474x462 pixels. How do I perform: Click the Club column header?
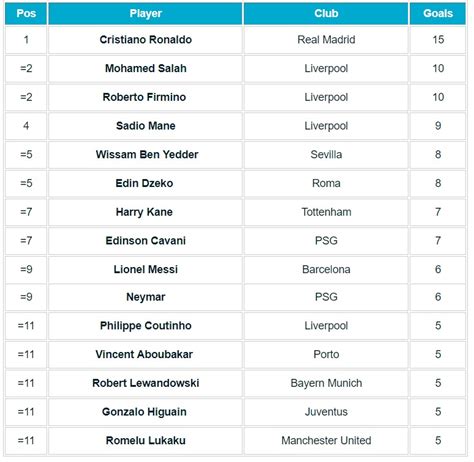(x=326, y=14)
